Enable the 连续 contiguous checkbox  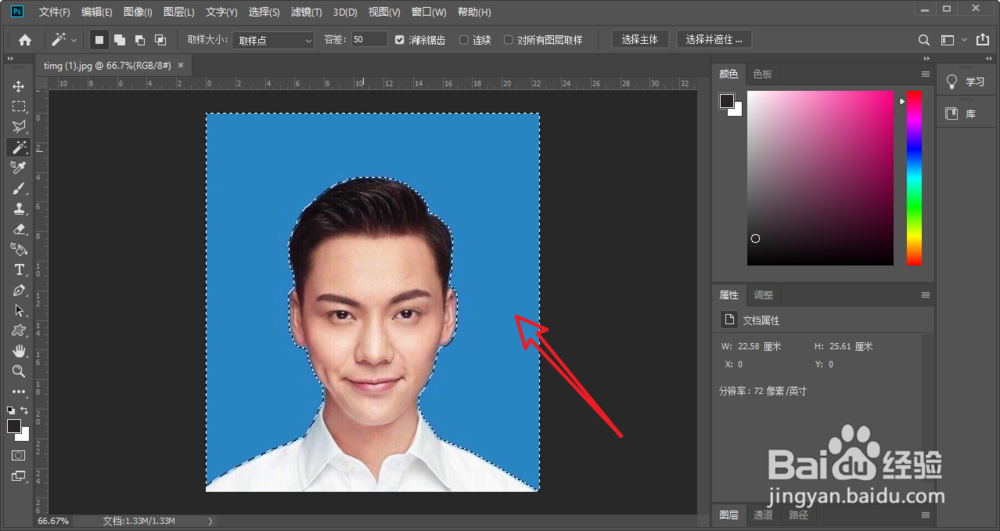(x=464, y=40)
